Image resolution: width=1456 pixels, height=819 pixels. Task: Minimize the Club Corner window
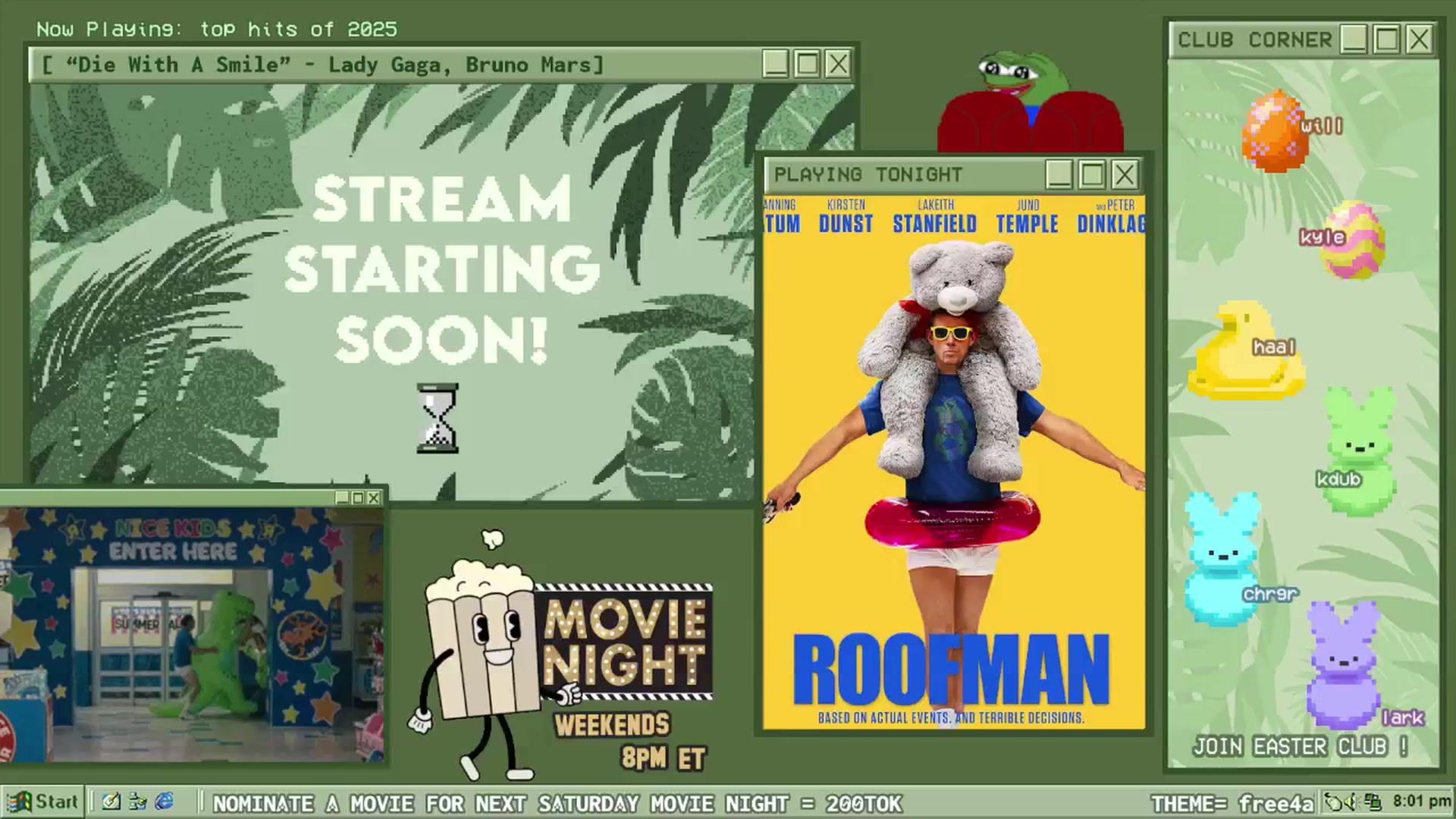tap(1354, 39)
